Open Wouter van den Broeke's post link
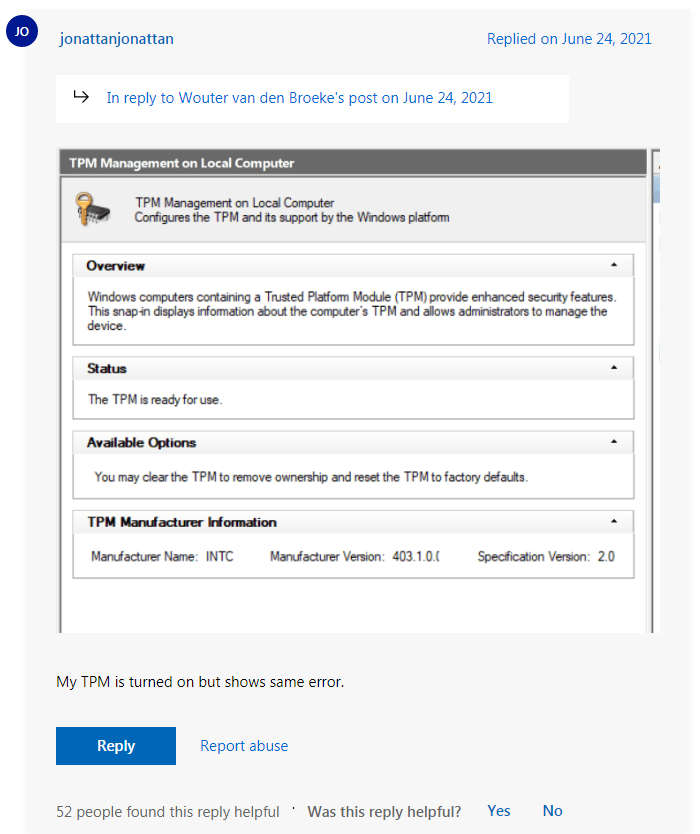Screen dimensions: 700x834 click(299, 98)
